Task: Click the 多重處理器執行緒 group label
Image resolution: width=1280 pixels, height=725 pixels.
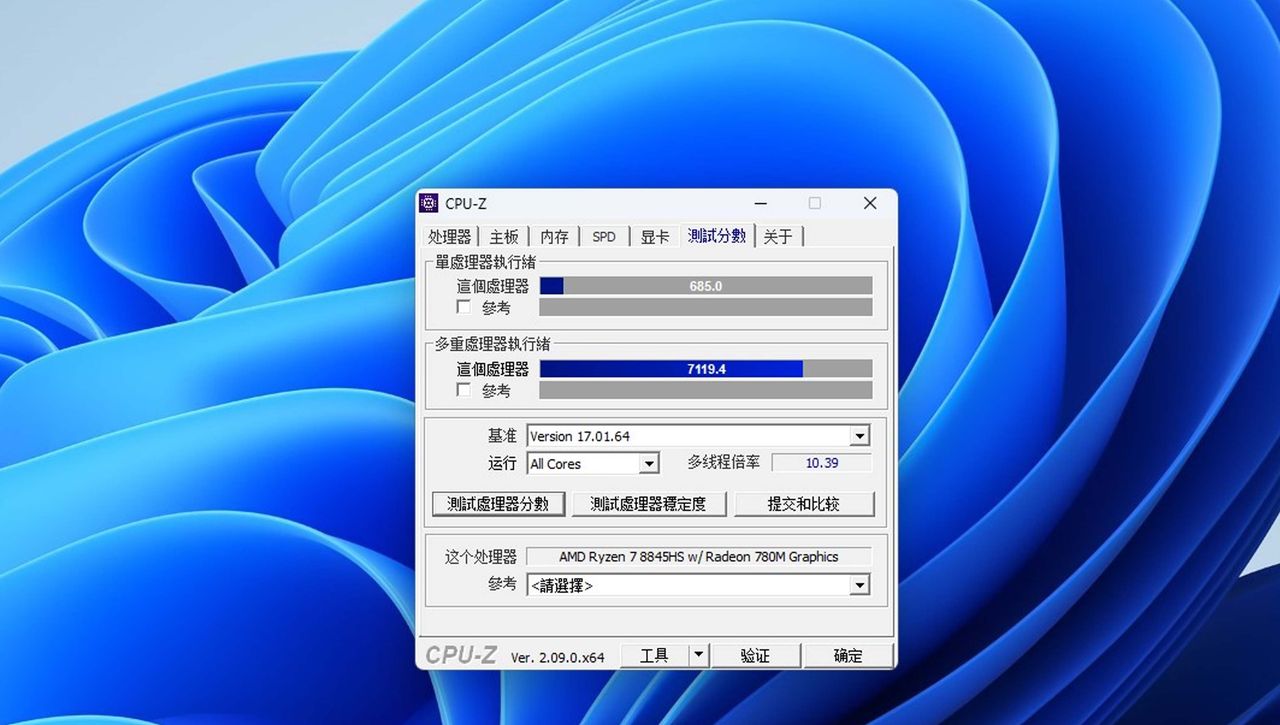Action: pyautogui.click(x=492, y=344)
